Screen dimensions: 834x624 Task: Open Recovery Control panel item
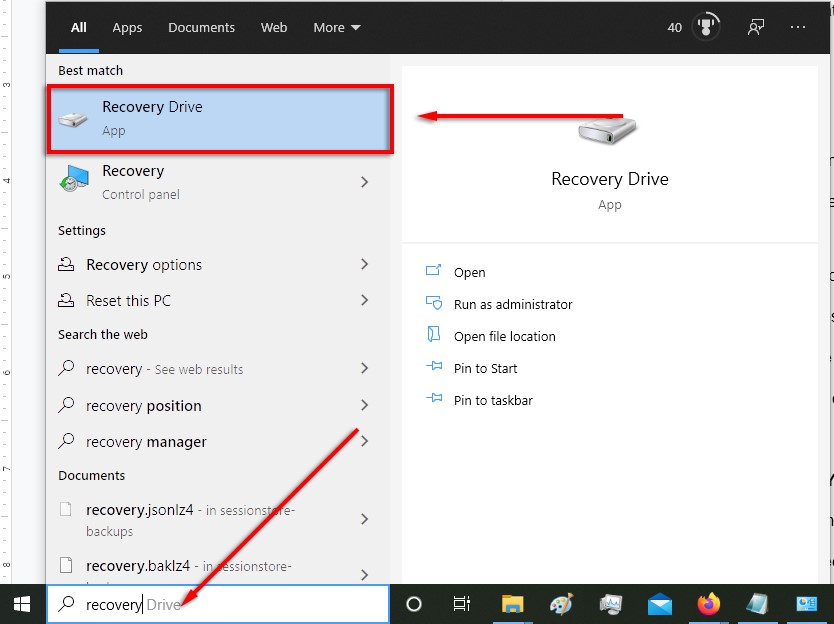tap(133, 182)
